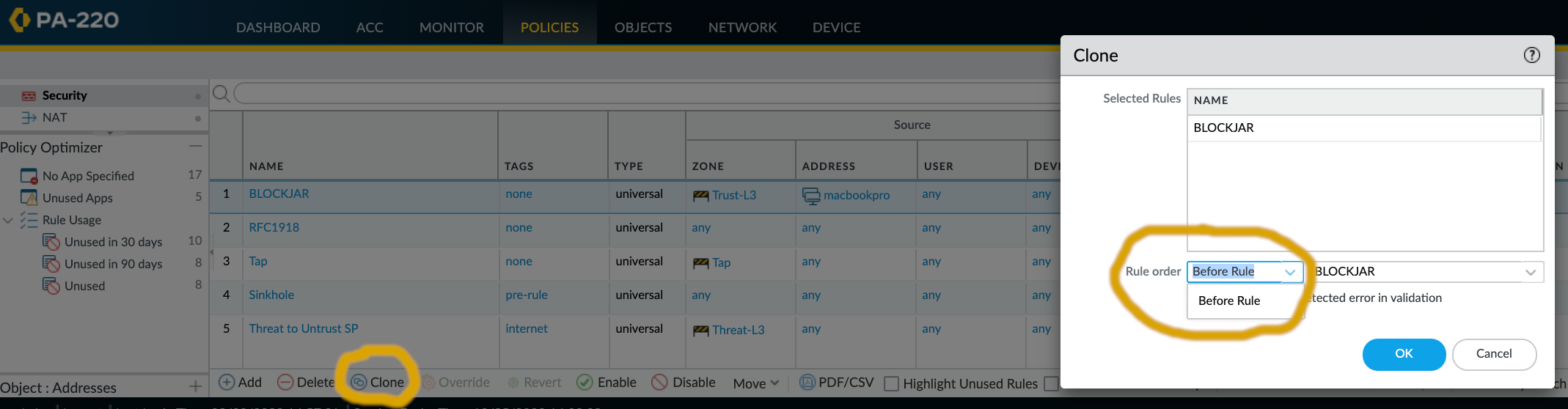Image resolution: width=1568 pixels, height=409 pixels.
Task: Click the plus icon beside Object : Addresses
Action: (x=195, y=386)
